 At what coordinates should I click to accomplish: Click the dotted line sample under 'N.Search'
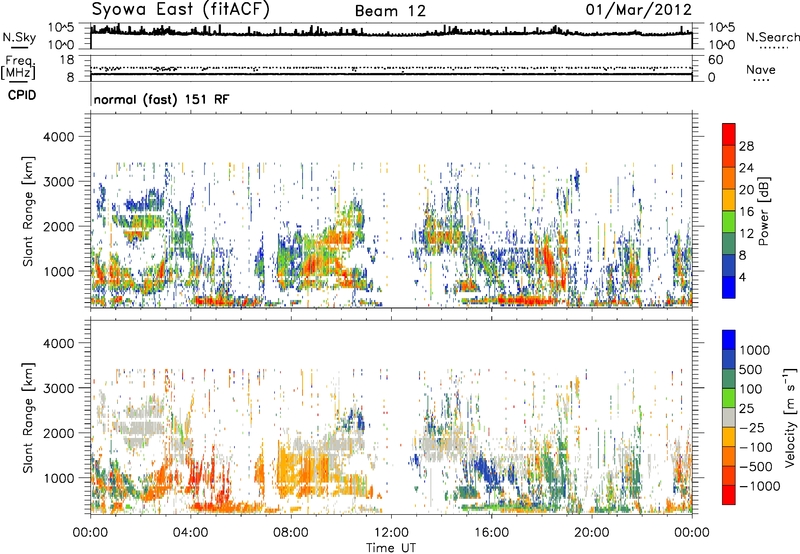(773, 47)
